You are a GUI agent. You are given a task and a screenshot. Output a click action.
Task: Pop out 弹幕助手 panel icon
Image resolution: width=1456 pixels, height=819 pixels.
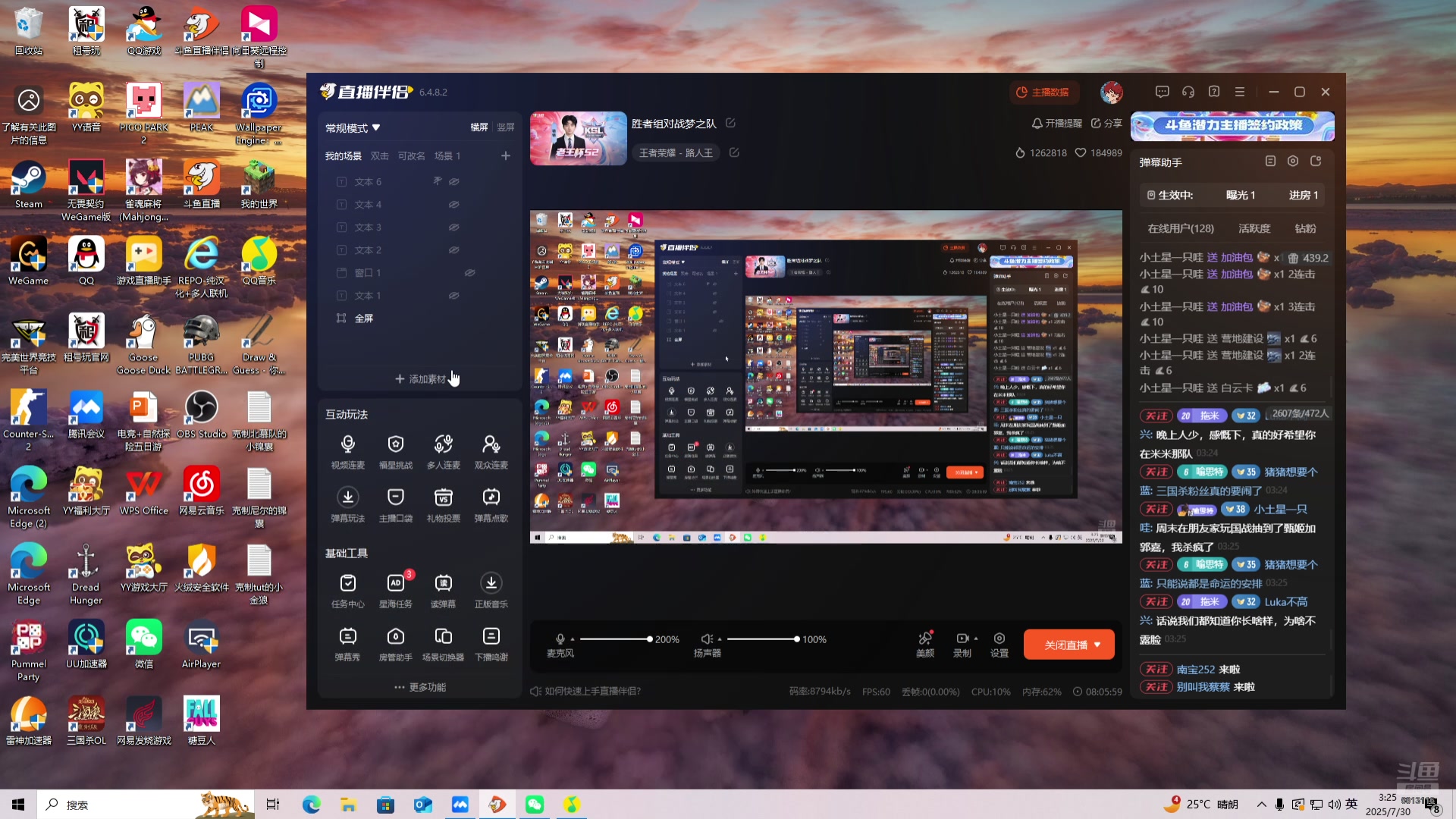tap(1316, 162)
